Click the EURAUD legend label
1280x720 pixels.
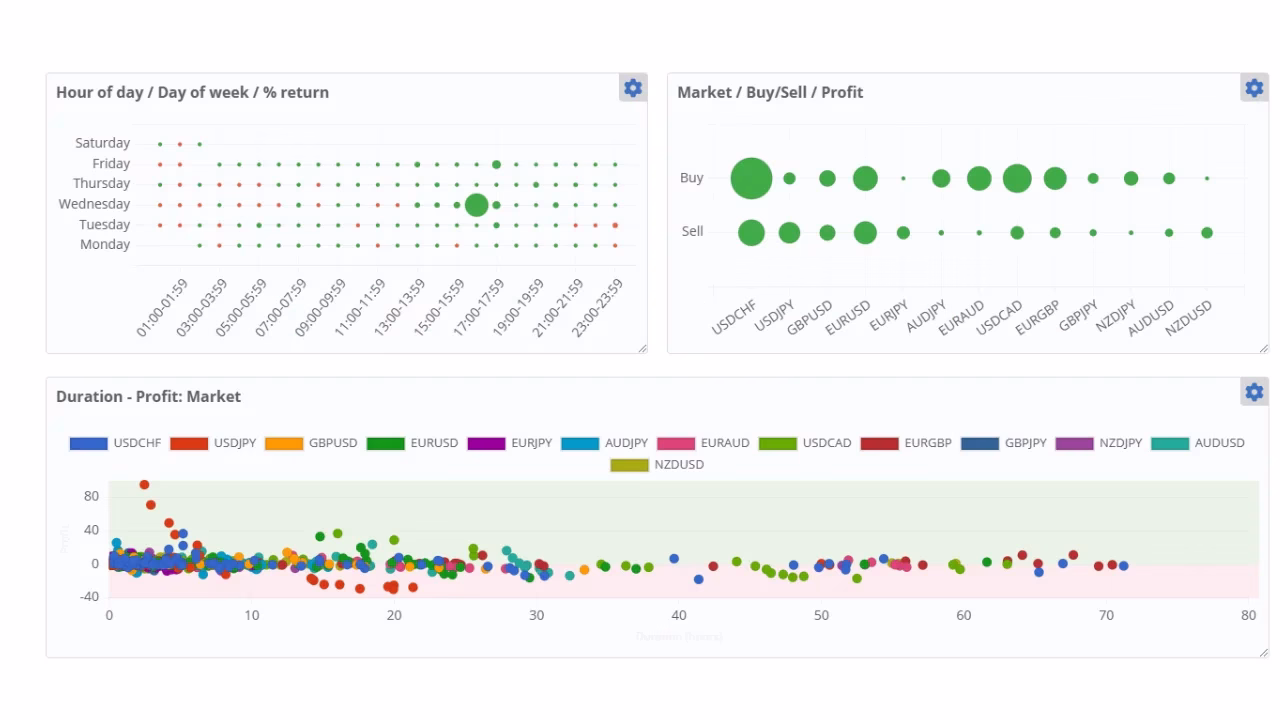click(725, 443)
